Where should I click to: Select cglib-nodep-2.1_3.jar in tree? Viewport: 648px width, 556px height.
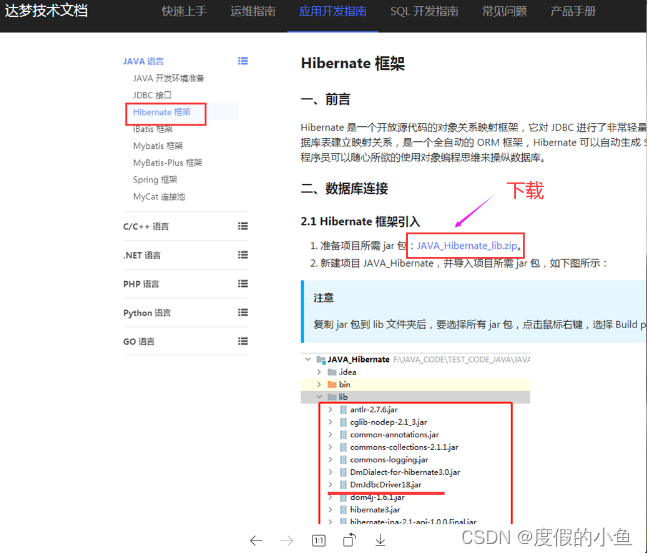pos(388,422)
